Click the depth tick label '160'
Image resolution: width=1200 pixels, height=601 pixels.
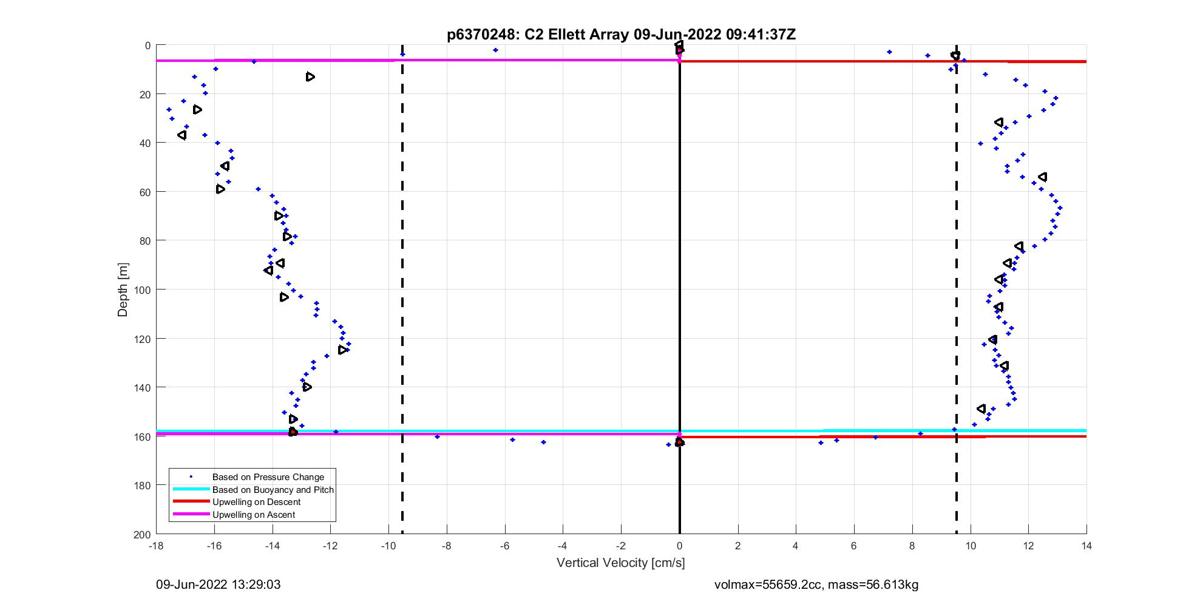(141, 437)
